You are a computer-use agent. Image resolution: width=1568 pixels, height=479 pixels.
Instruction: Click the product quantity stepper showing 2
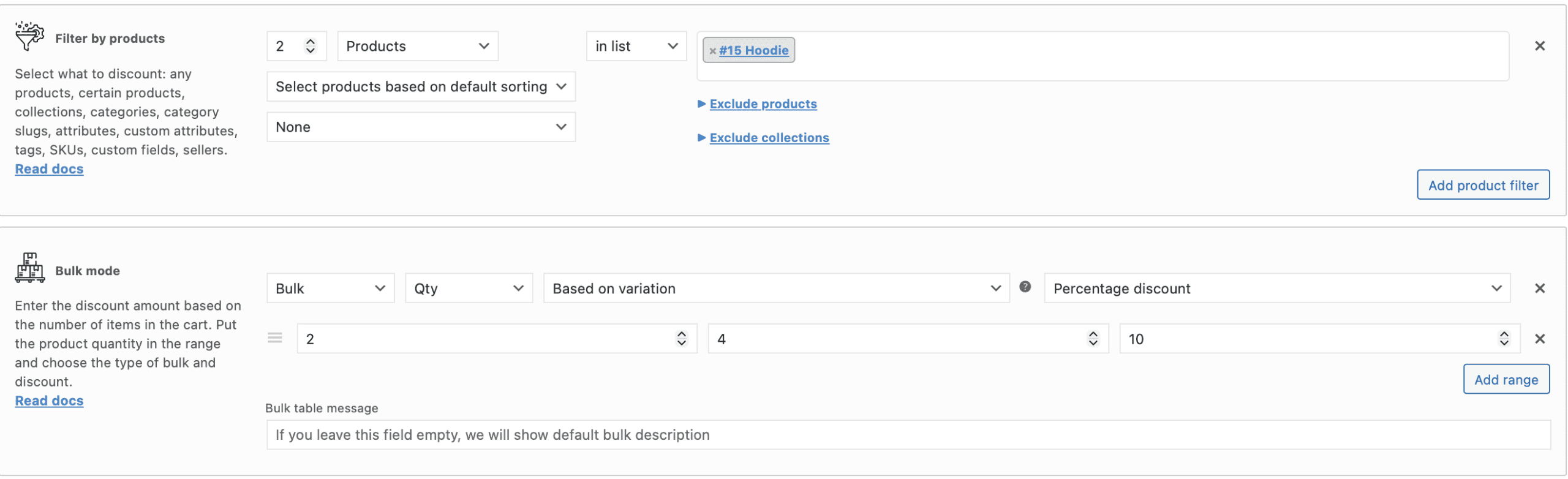tap(296, 47)
